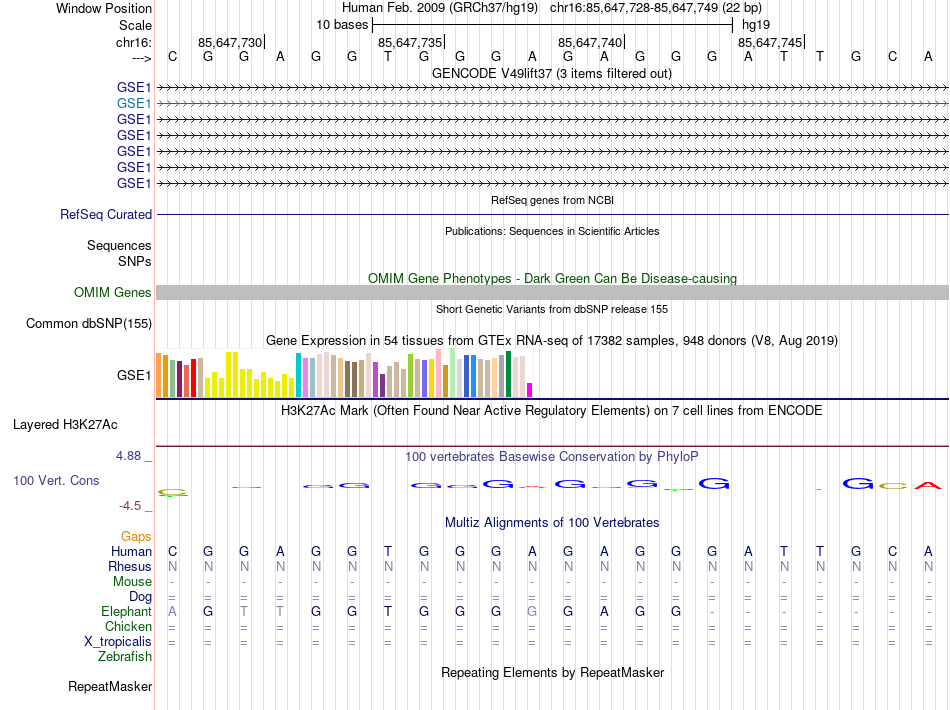Image resolution: width=950 pixels, height=710 pixels.
Task: Click the Gaps label in Multiz alignments
Action: 136,537
